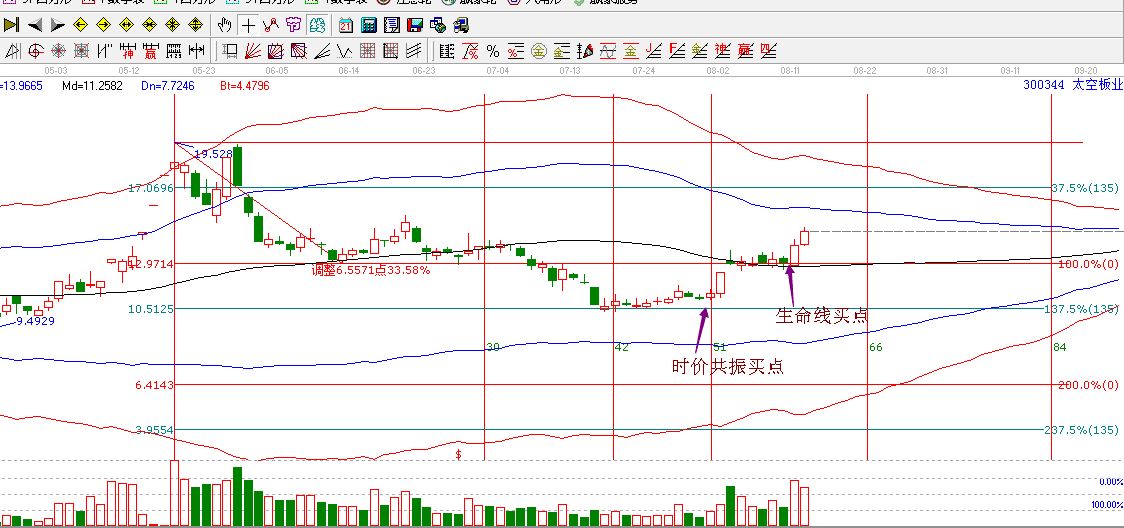Open the calendar date icon
This screenshot has width=1124, height=528.
pyautogui.click(x=346, y=25)
